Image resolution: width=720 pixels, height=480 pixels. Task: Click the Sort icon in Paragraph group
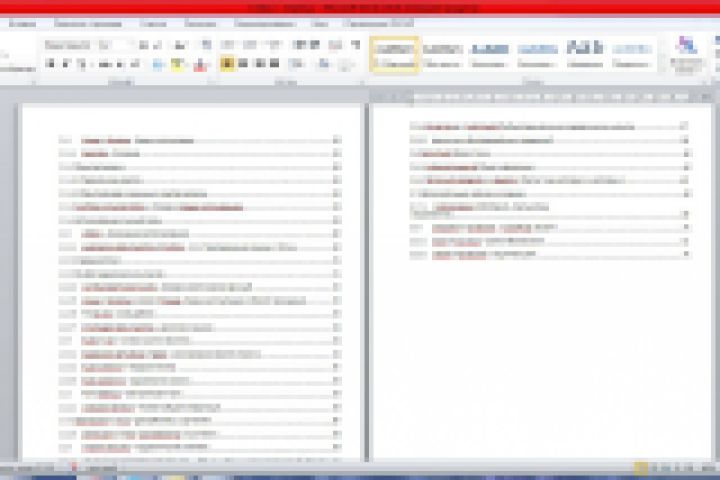pos(335,45)
